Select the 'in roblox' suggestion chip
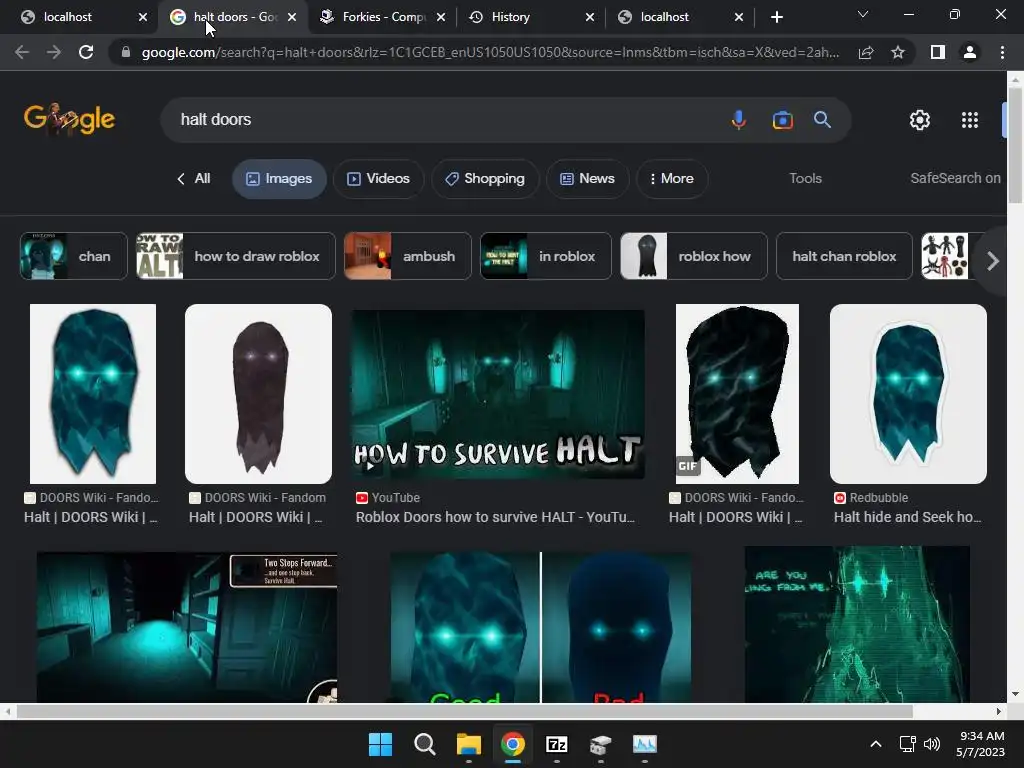This screenshot has height=768, width=1024. click(546, 256)
